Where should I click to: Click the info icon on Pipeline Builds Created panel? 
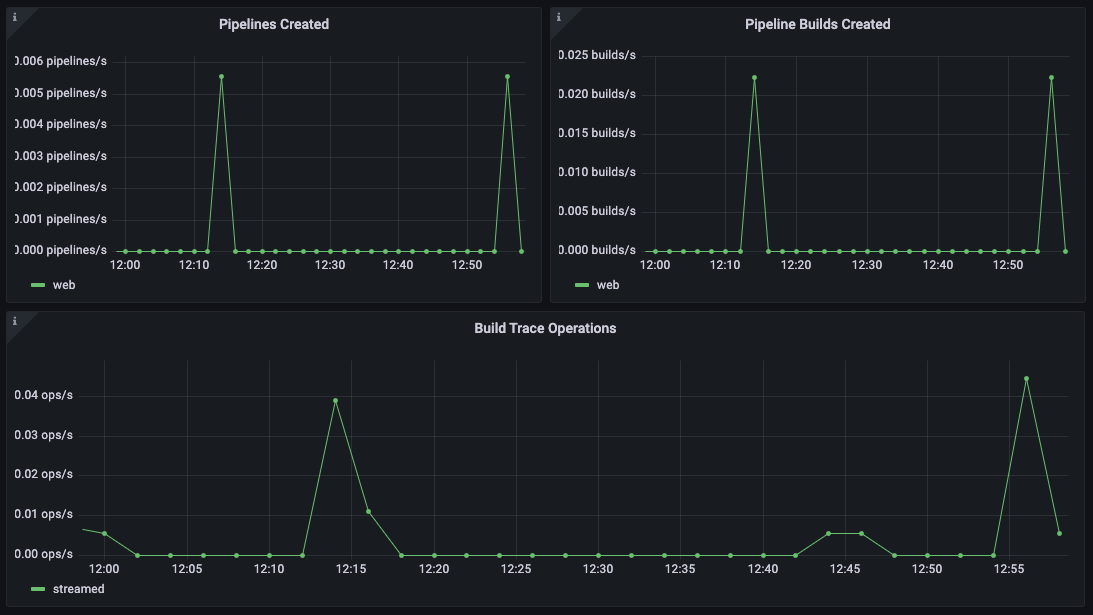coord(557,15)
